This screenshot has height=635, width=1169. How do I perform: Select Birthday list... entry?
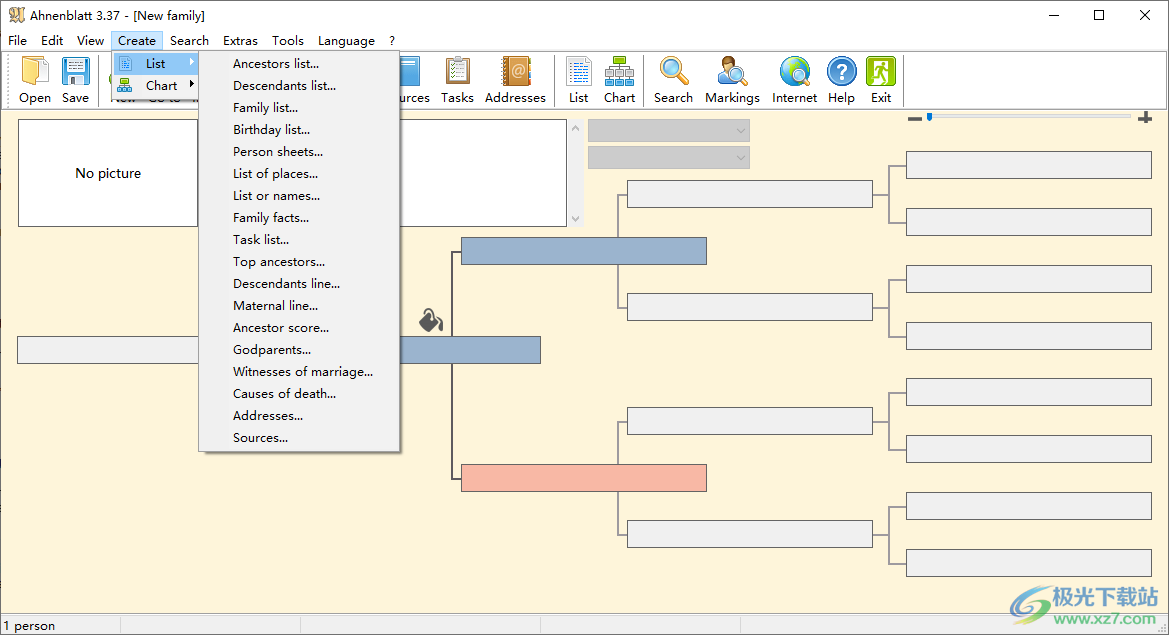[271, 130]
